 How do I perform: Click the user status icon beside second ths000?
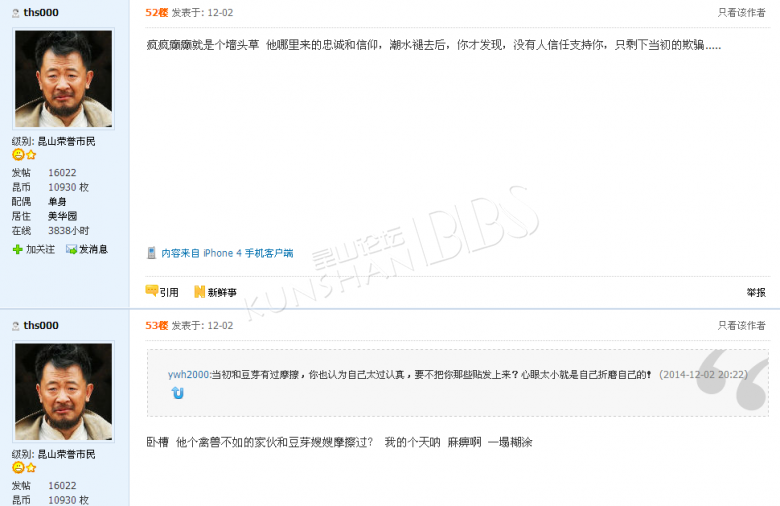(15, 326)
